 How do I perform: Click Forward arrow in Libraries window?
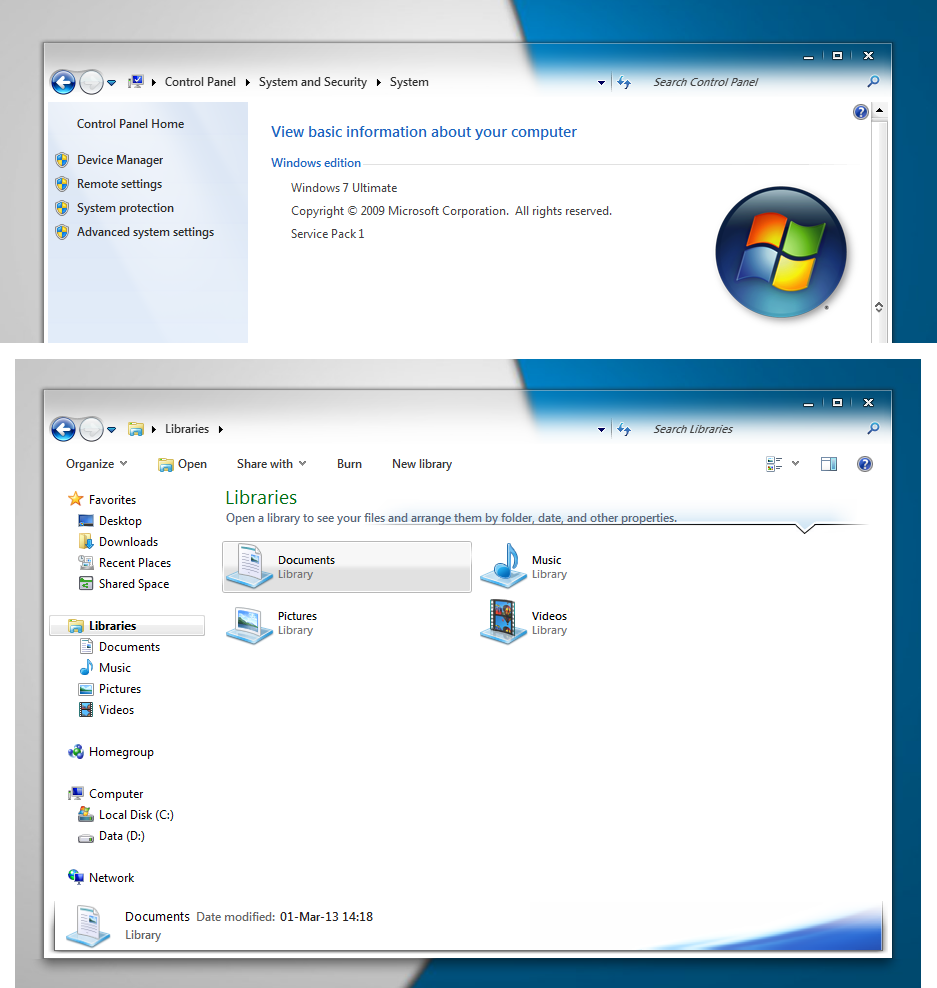coord(92,429)
